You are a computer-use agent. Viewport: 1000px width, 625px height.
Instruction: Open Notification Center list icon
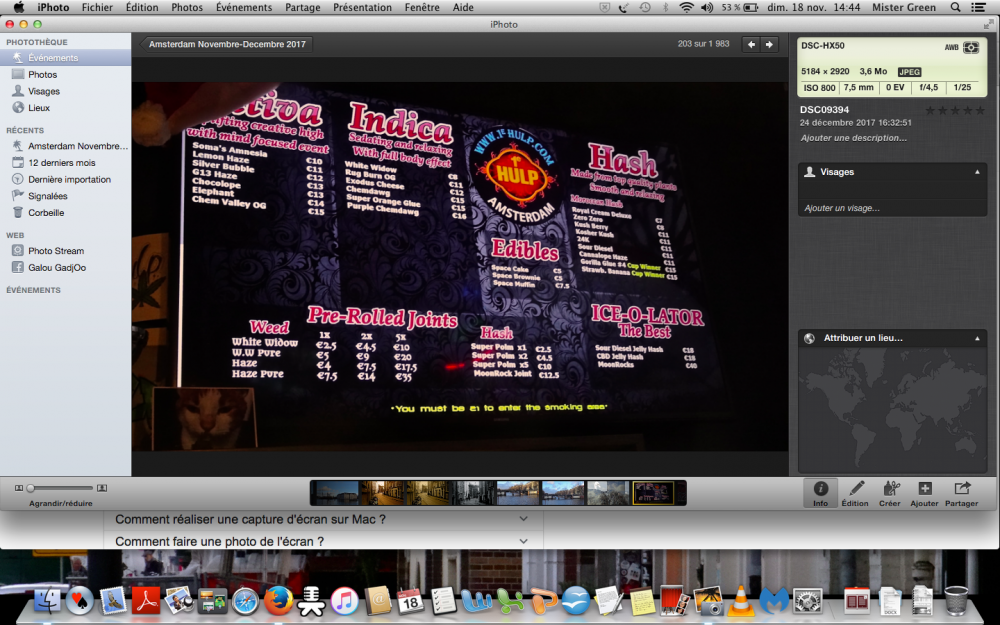[978, 8]
